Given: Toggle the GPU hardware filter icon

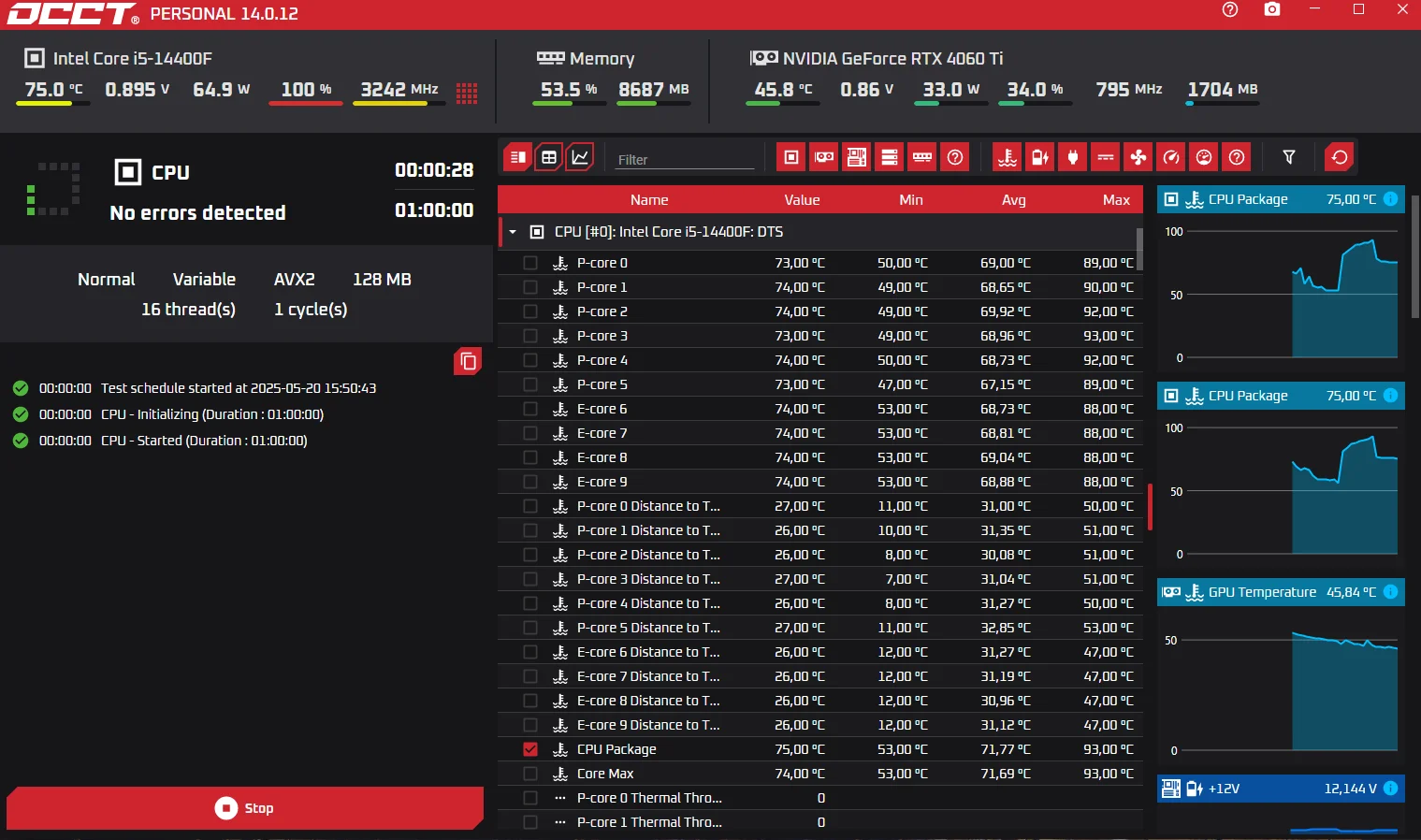Looking at the screenshot, I should pos(824,157).
